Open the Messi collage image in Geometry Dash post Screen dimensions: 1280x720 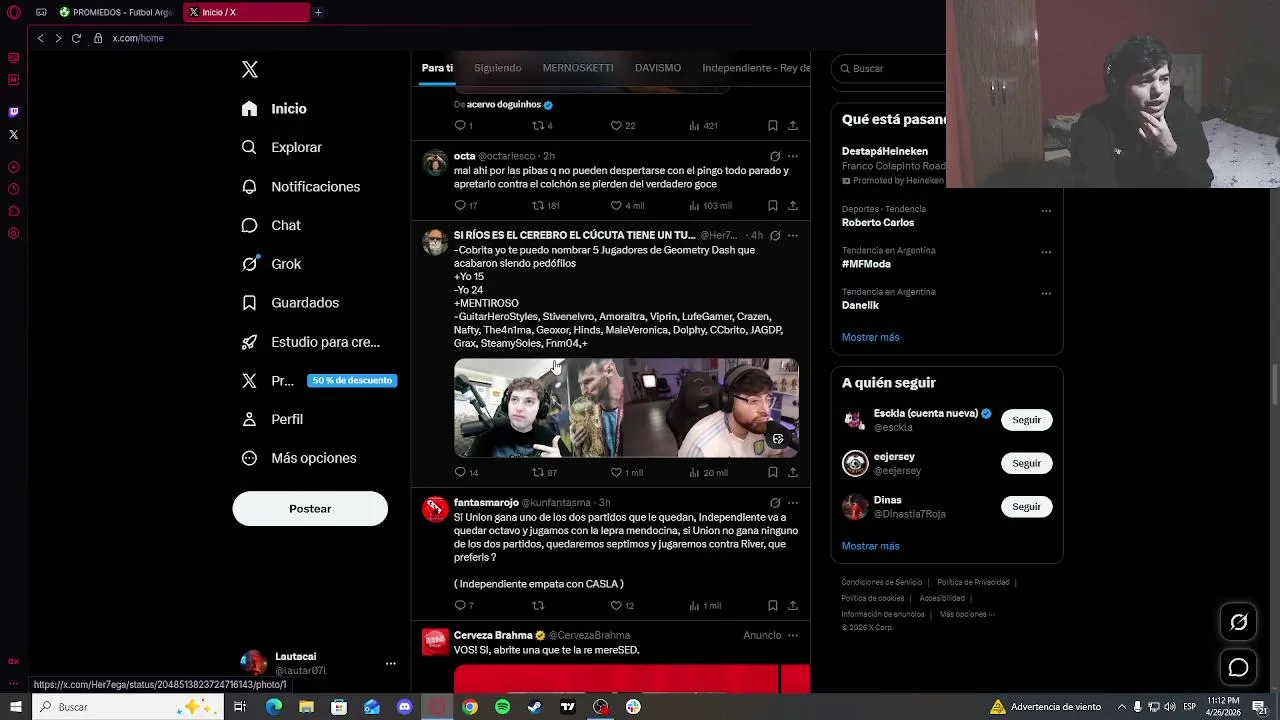pyautogui.click(x=626, y=408)
